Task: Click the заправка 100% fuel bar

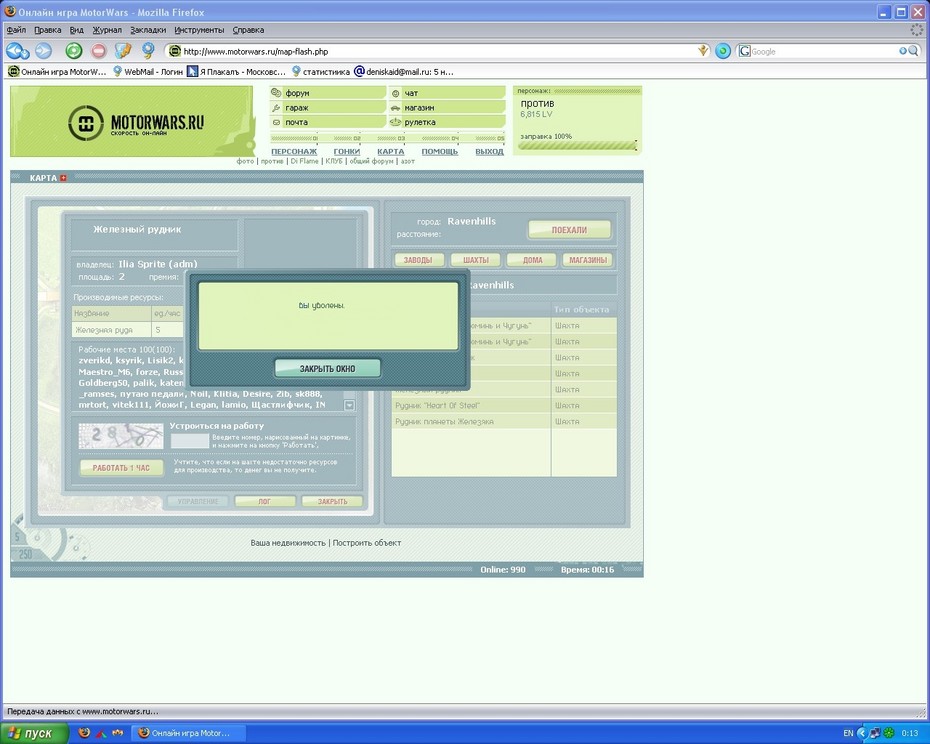Action: coord(577,145)
